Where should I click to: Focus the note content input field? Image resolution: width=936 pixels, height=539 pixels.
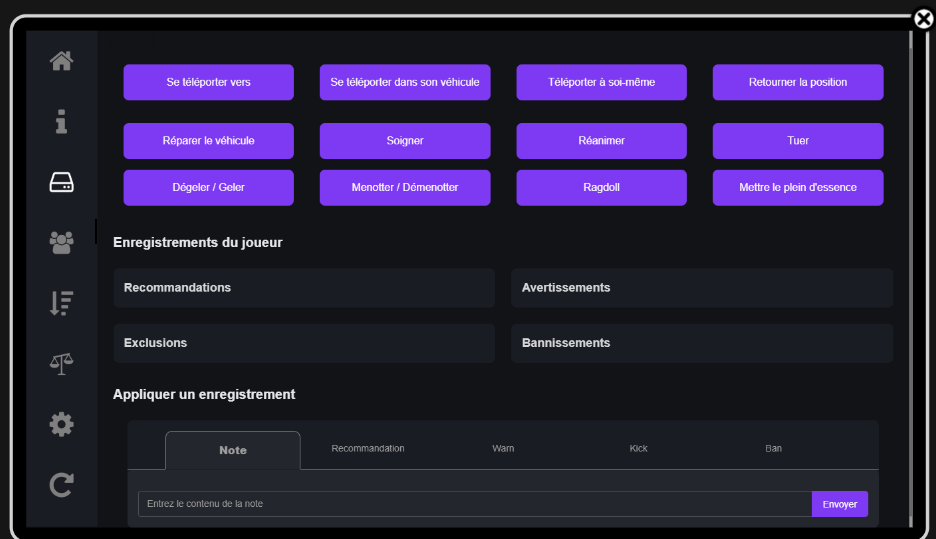tap(474, 504)
